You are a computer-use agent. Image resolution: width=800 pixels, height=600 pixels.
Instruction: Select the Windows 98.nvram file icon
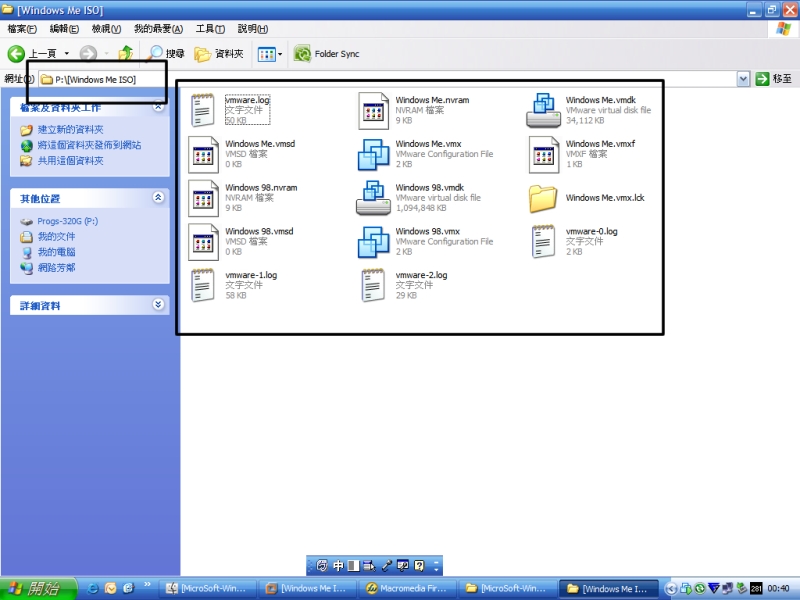pos(203,198)
